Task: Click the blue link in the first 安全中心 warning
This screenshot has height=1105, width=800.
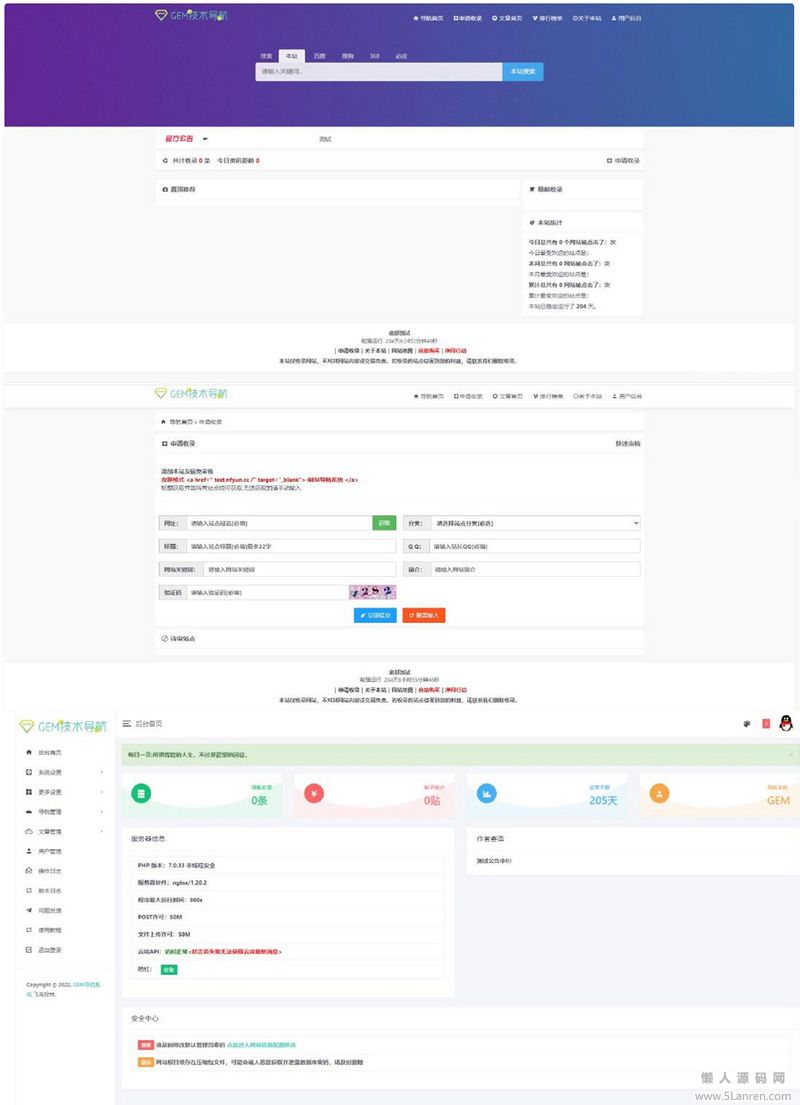Action: click(261, 1045)
